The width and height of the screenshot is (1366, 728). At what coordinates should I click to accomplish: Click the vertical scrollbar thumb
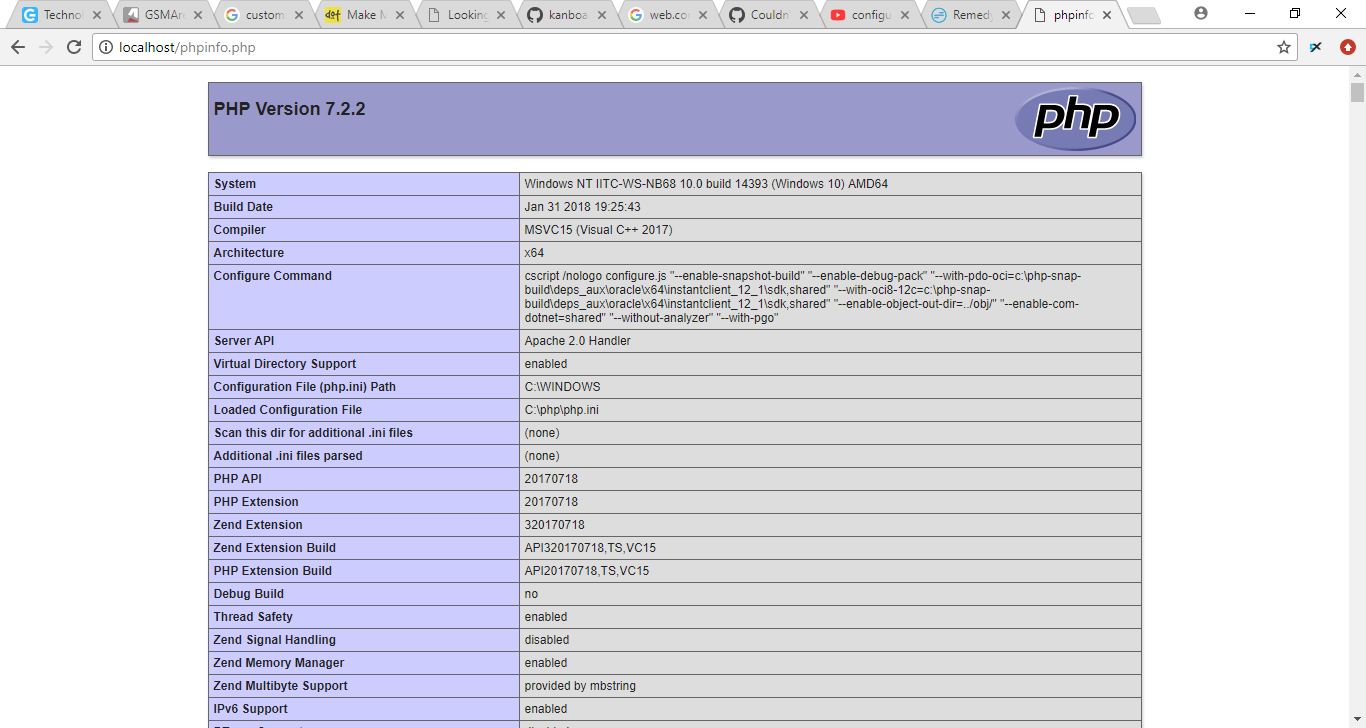click(1357, 92)
